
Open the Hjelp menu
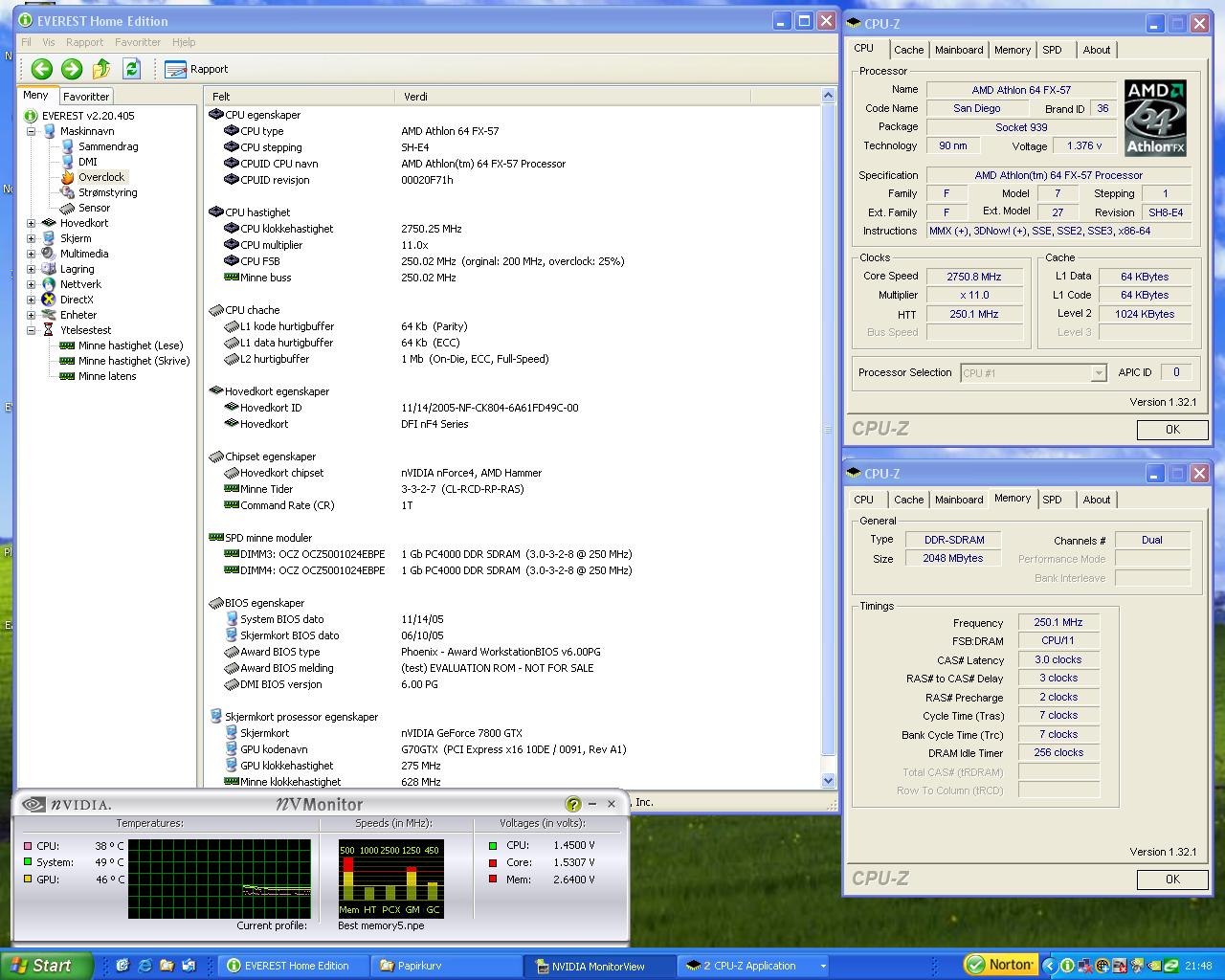pyautogui.click(x=184, y=42)
